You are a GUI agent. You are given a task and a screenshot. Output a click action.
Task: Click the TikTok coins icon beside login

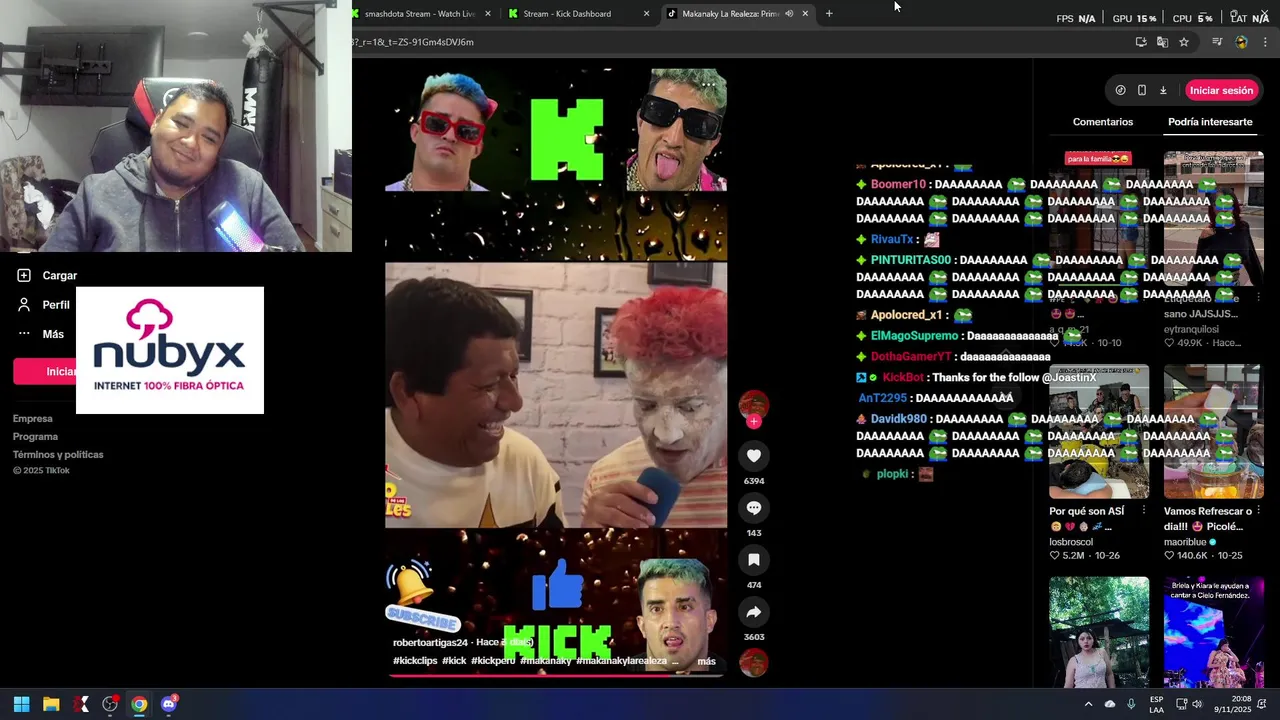coord(1120,90)
